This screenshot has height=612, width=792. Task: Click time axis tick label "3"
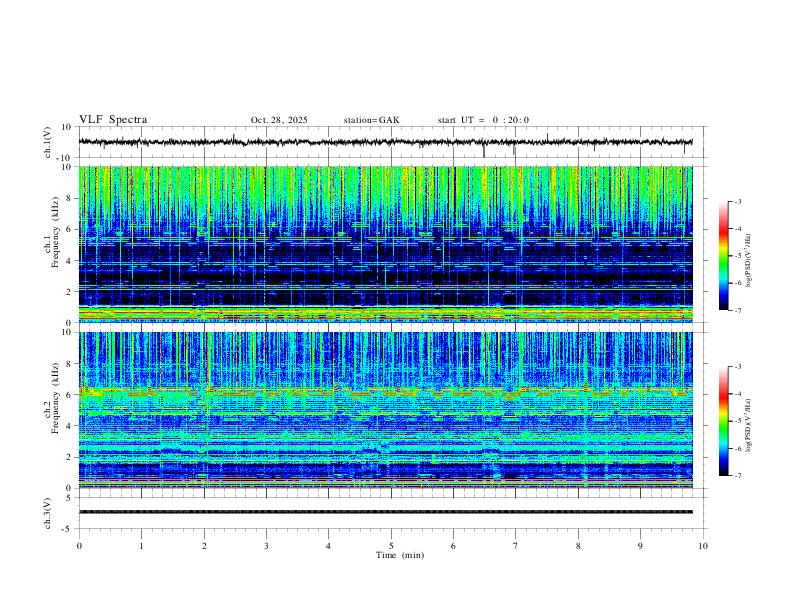266,546
